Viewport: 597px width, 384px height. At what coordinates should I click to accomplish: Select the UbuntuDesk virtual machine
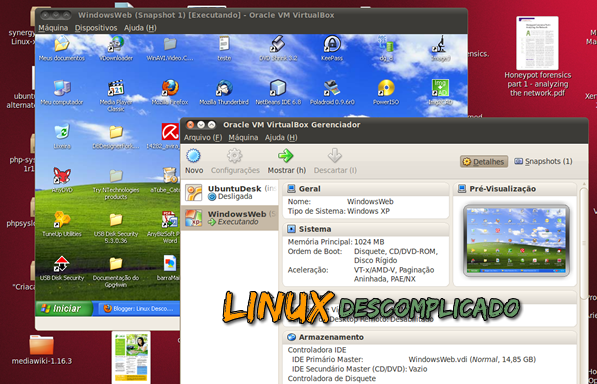coord(230,193)
